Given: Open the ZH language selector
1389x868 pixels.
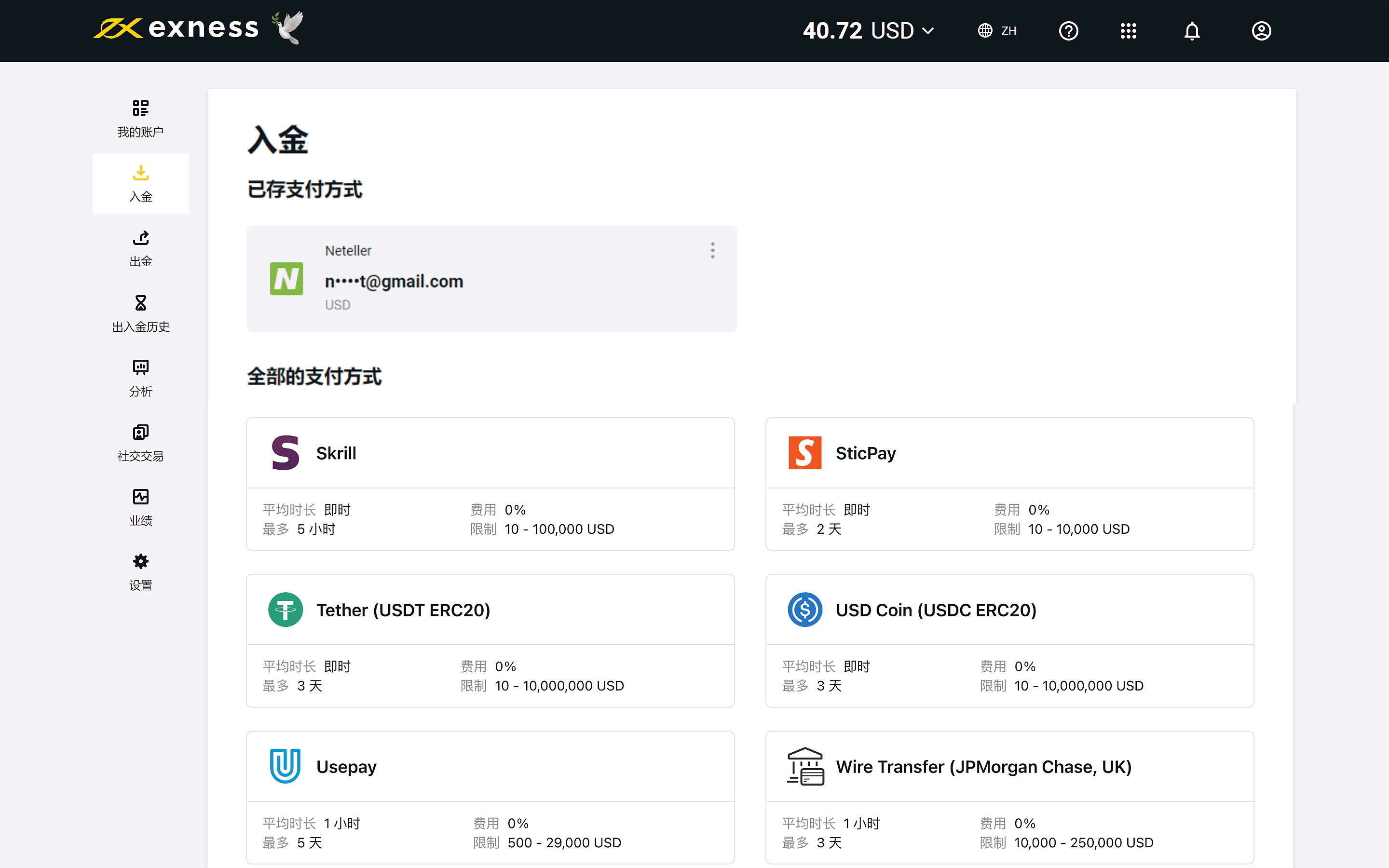Looking at the screenshot, I should point(997,30).
